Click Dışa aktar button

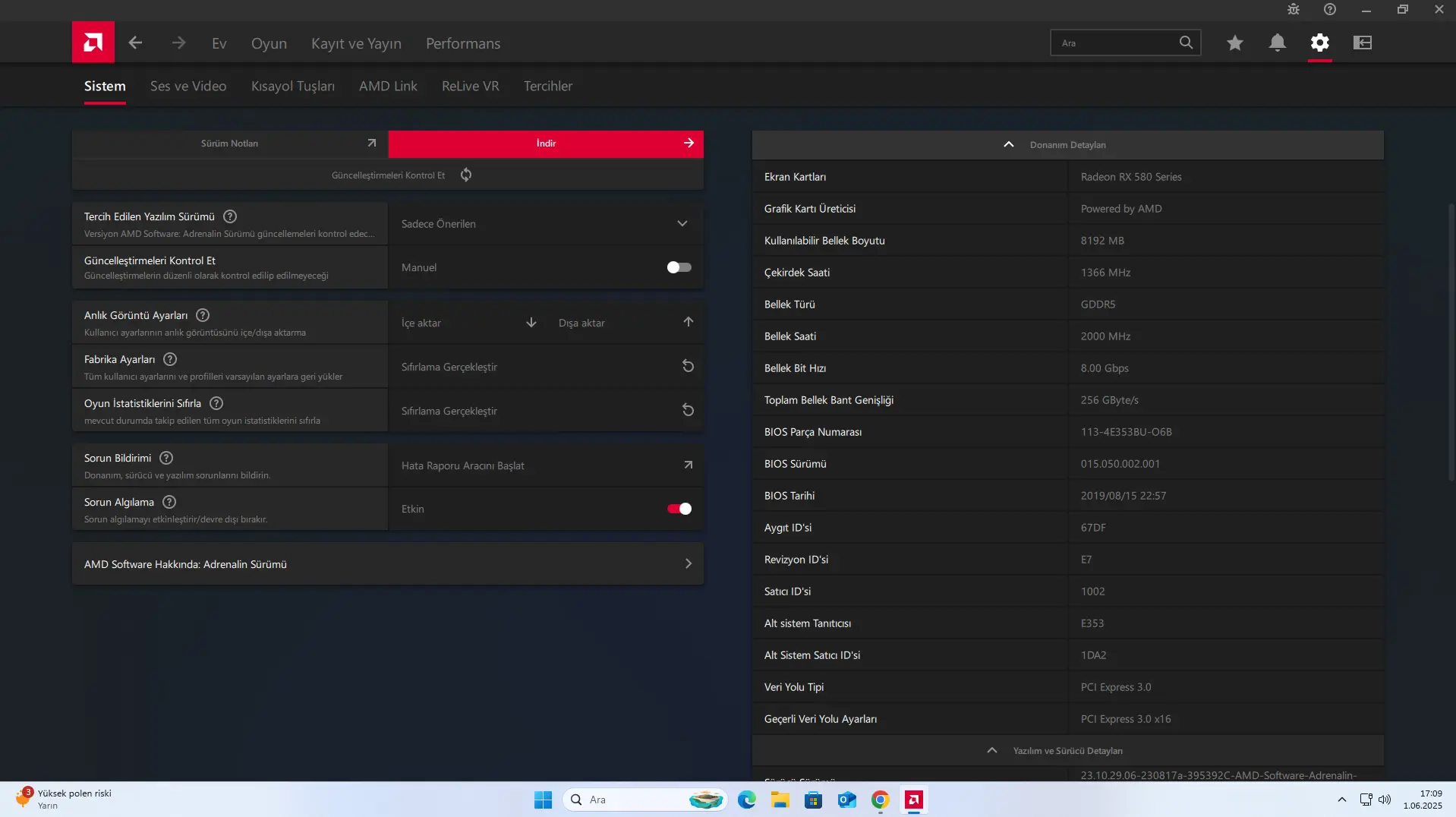coord(625,322)
